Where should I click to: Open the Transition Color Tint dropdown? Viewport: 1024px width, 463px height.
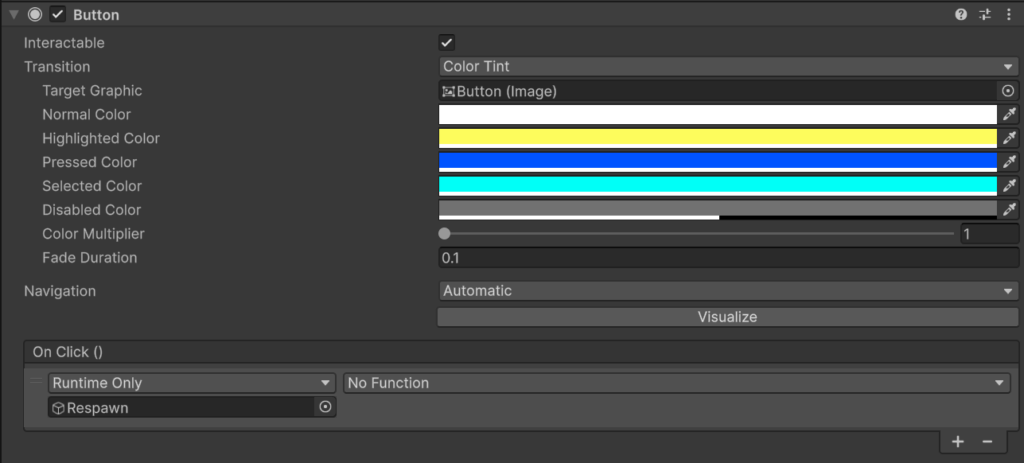(x=728, y=67)
